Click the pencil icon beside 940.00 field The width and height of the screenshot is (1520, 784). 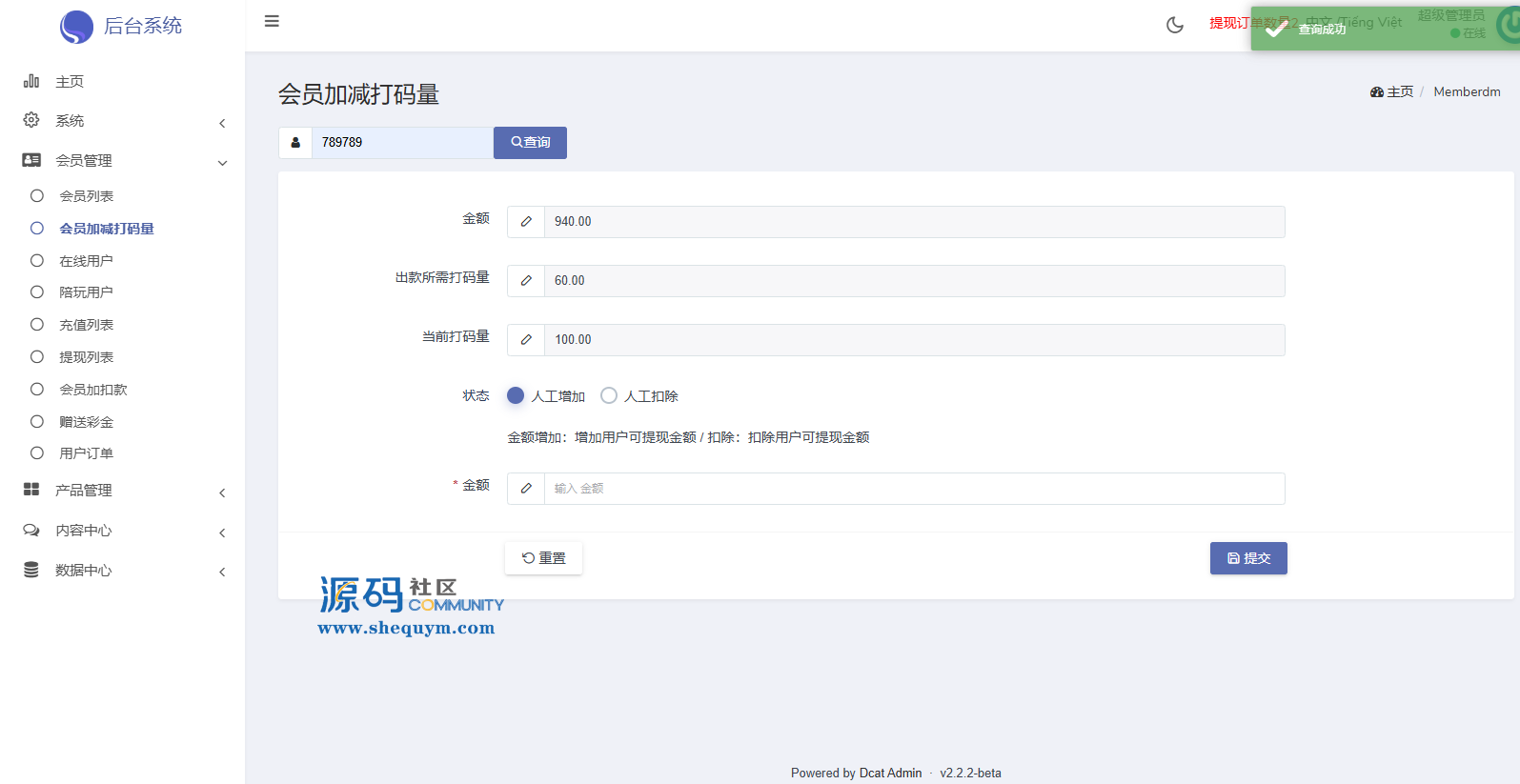pos(526,222)
